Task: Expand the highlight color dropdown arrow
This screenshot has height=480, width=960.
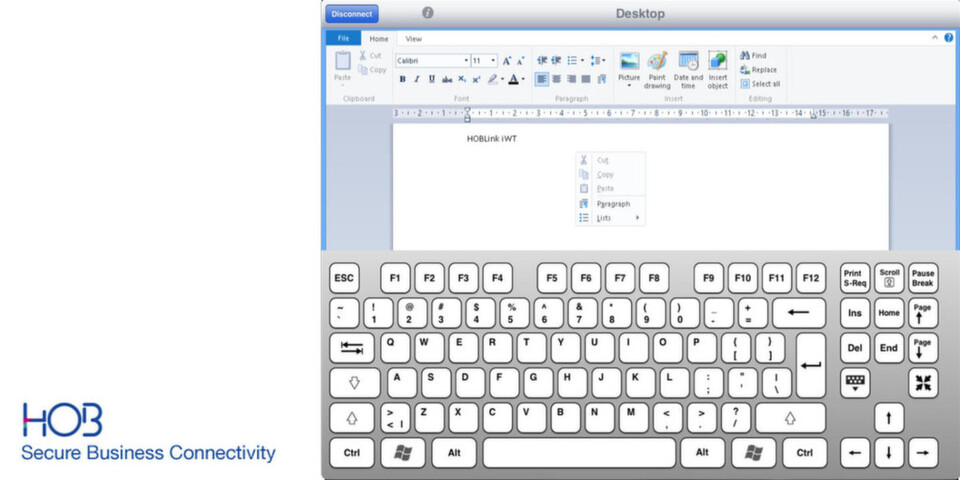Action: [x=503, y=79]
